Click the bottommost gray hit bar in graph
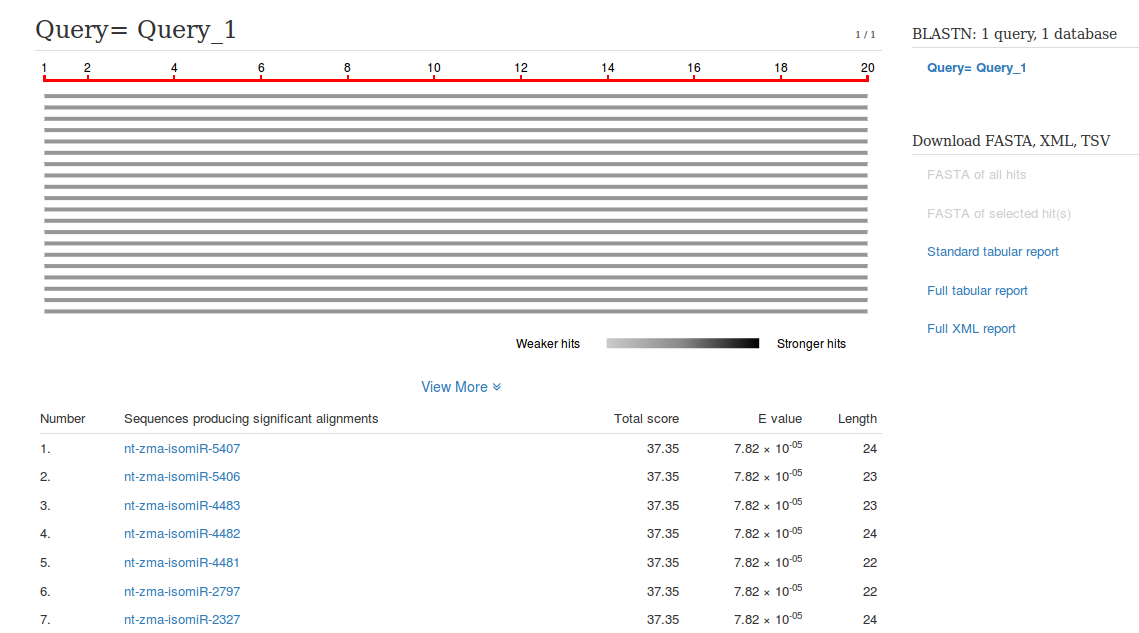This screenshot has height=633, width=1139. pyautogui.click(x=455, y=311)
